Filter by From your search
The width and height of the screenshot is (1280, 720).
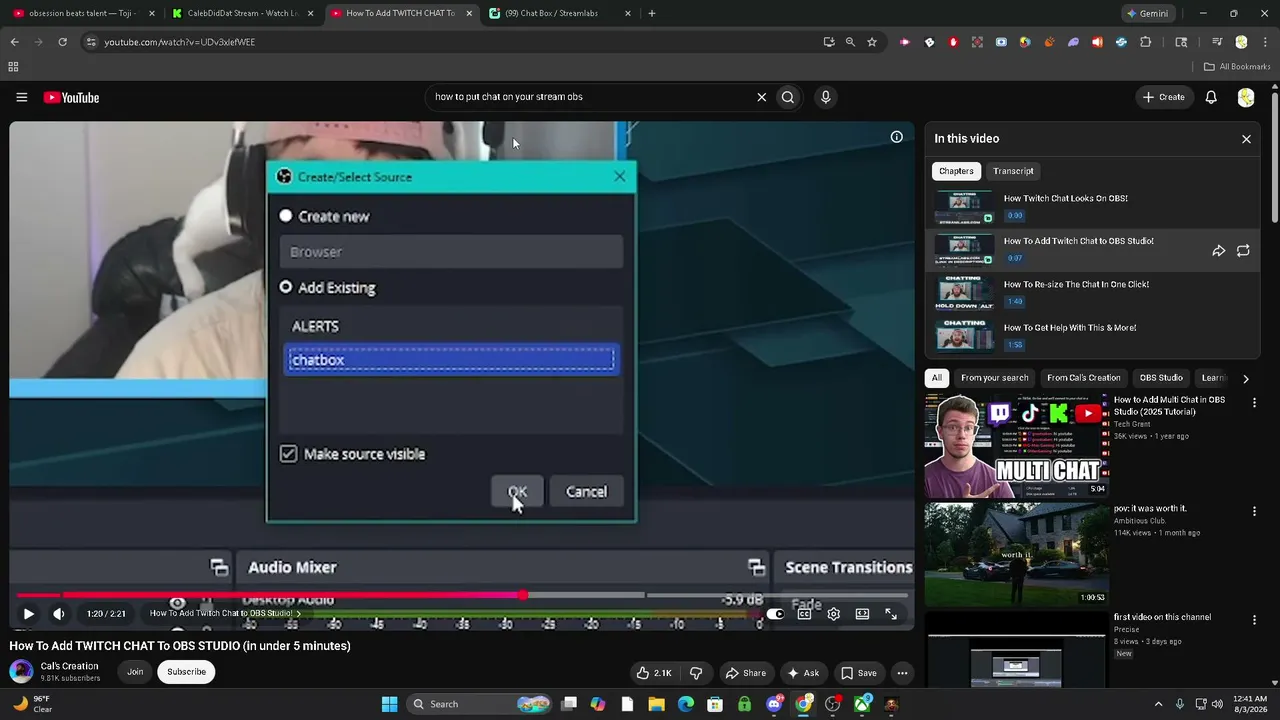(994, 378)
